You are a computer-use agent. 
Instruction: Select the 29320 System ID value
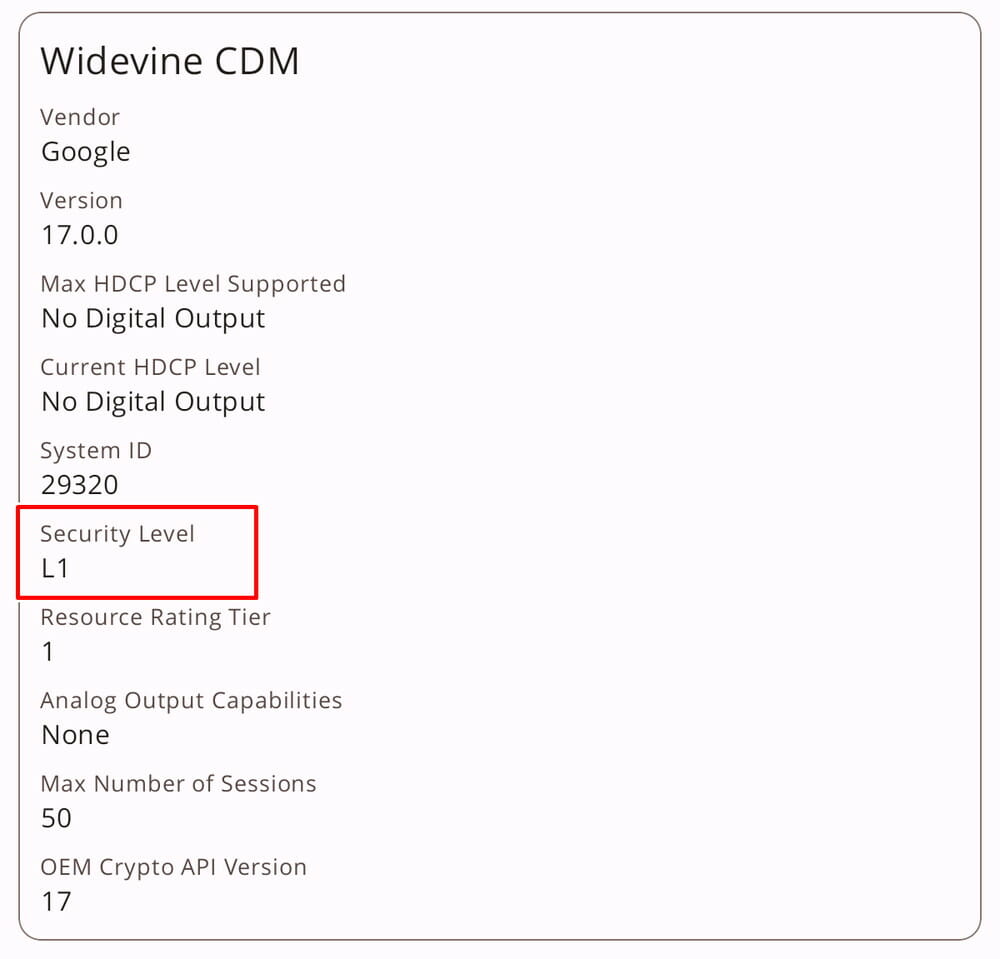coord(80,486)
